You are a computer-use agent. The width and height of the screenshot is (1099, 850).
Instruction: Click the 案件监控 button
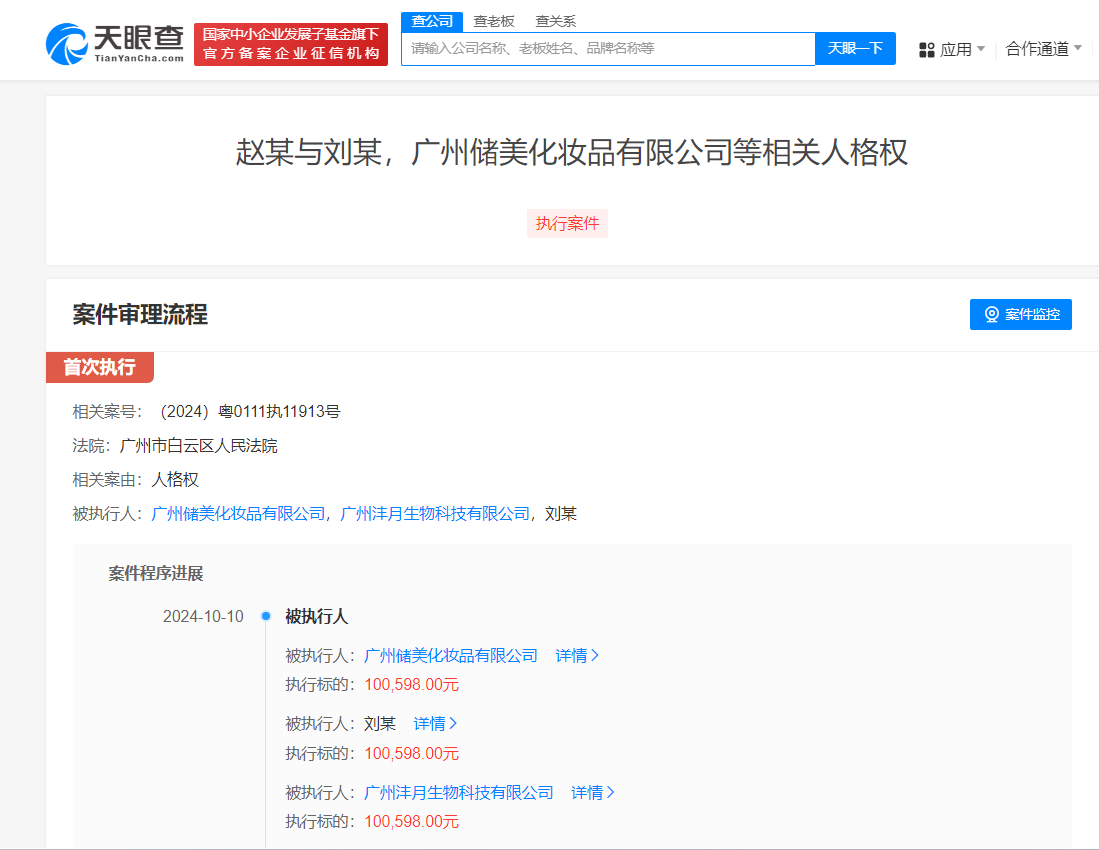(1020, 315)
